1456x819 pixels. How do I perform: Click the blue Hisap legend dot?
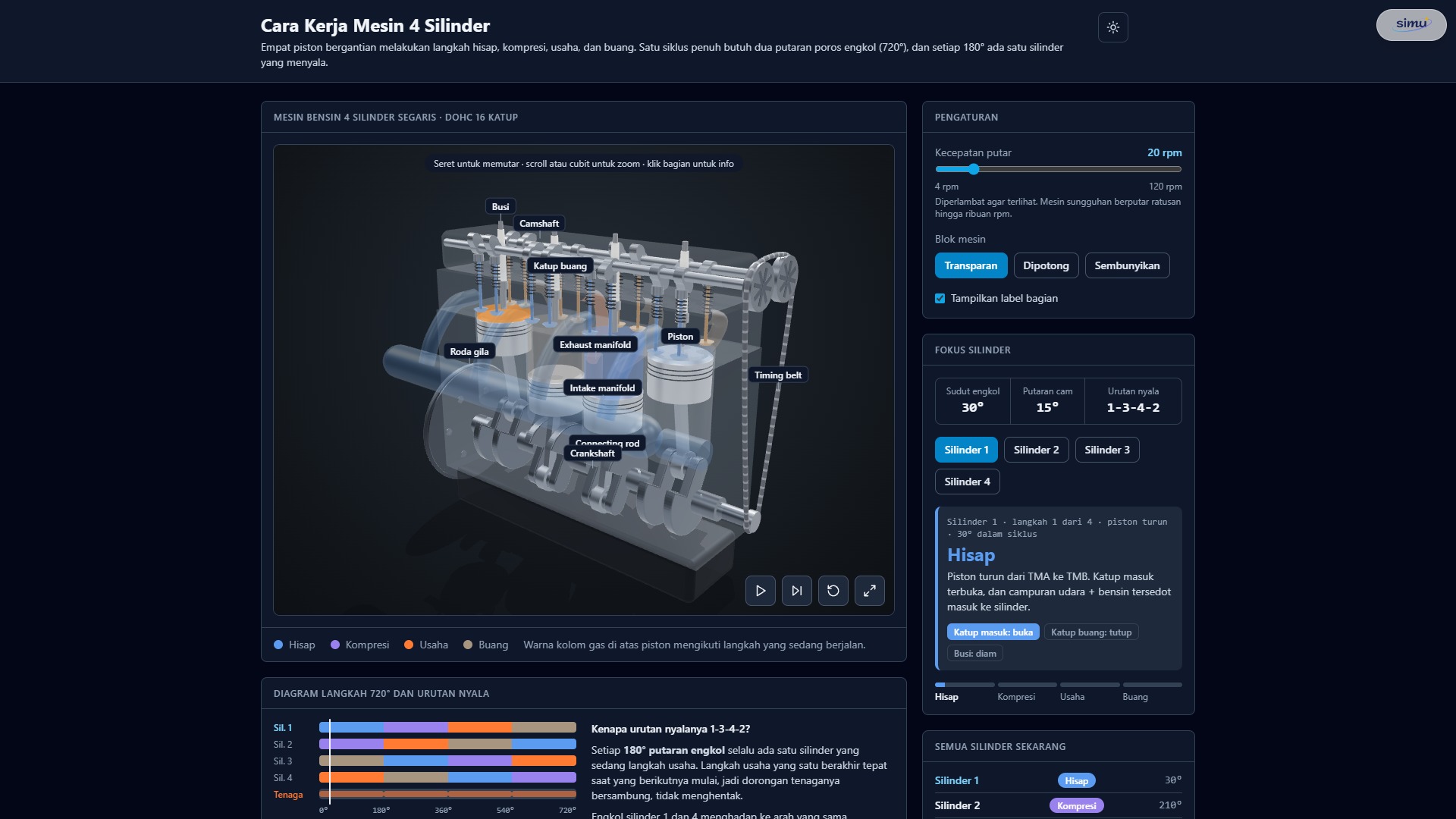tap(278, 645)
